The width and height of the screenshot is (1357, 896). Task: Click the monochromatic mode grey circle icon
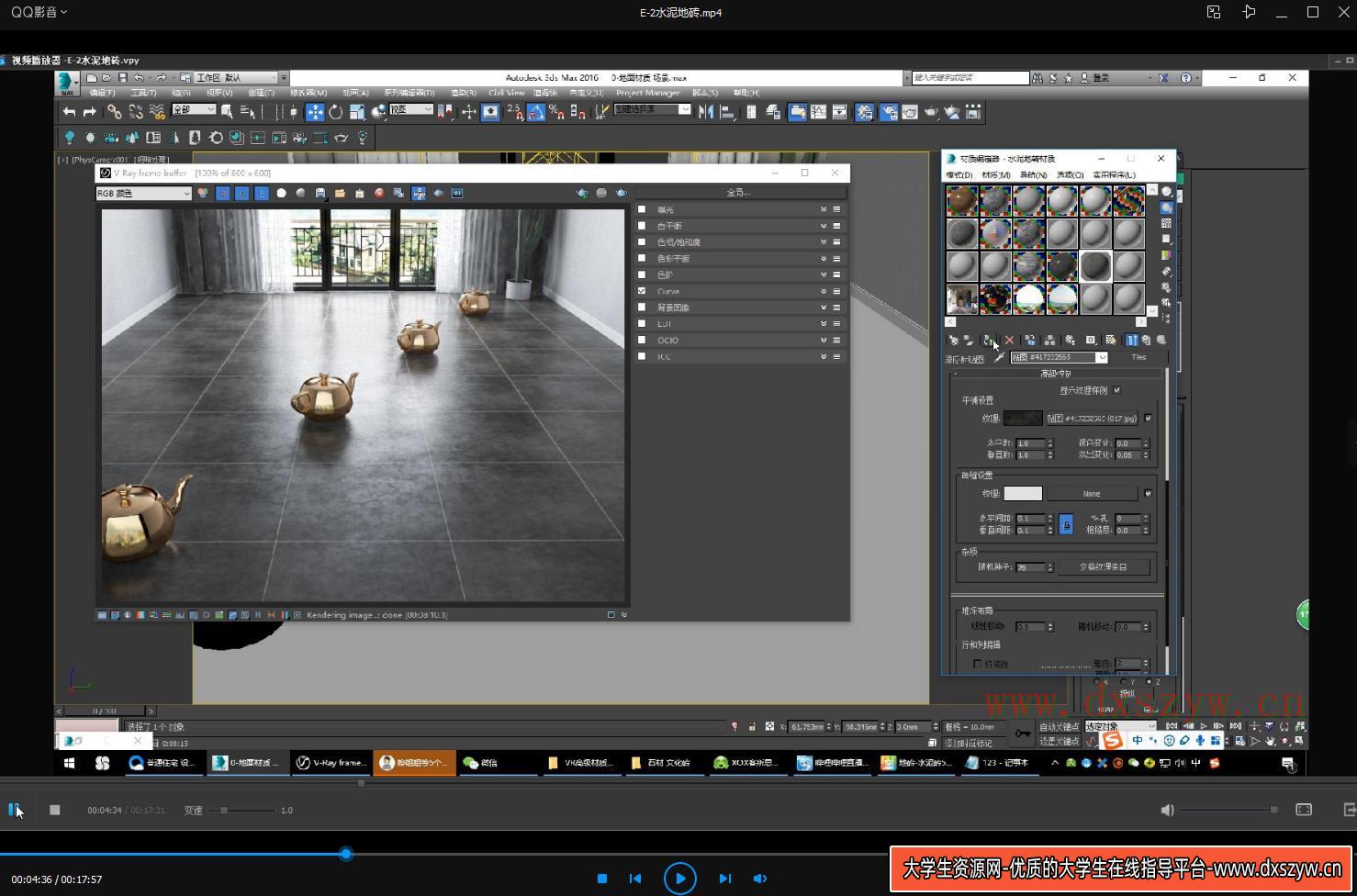(x=300, y=193)
